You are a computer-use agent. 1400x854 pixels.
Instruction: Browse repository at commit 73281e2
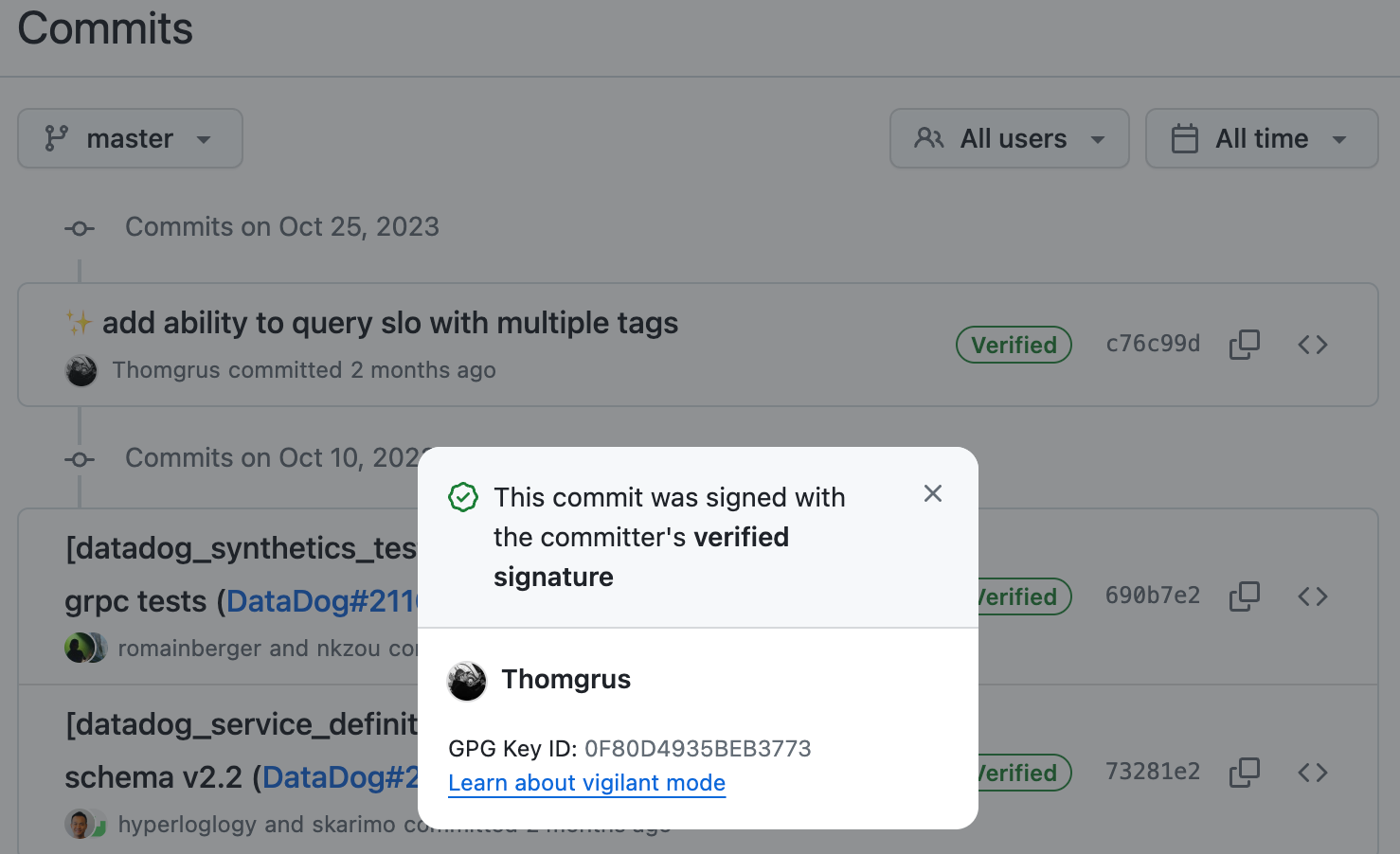click(1312, 773)
